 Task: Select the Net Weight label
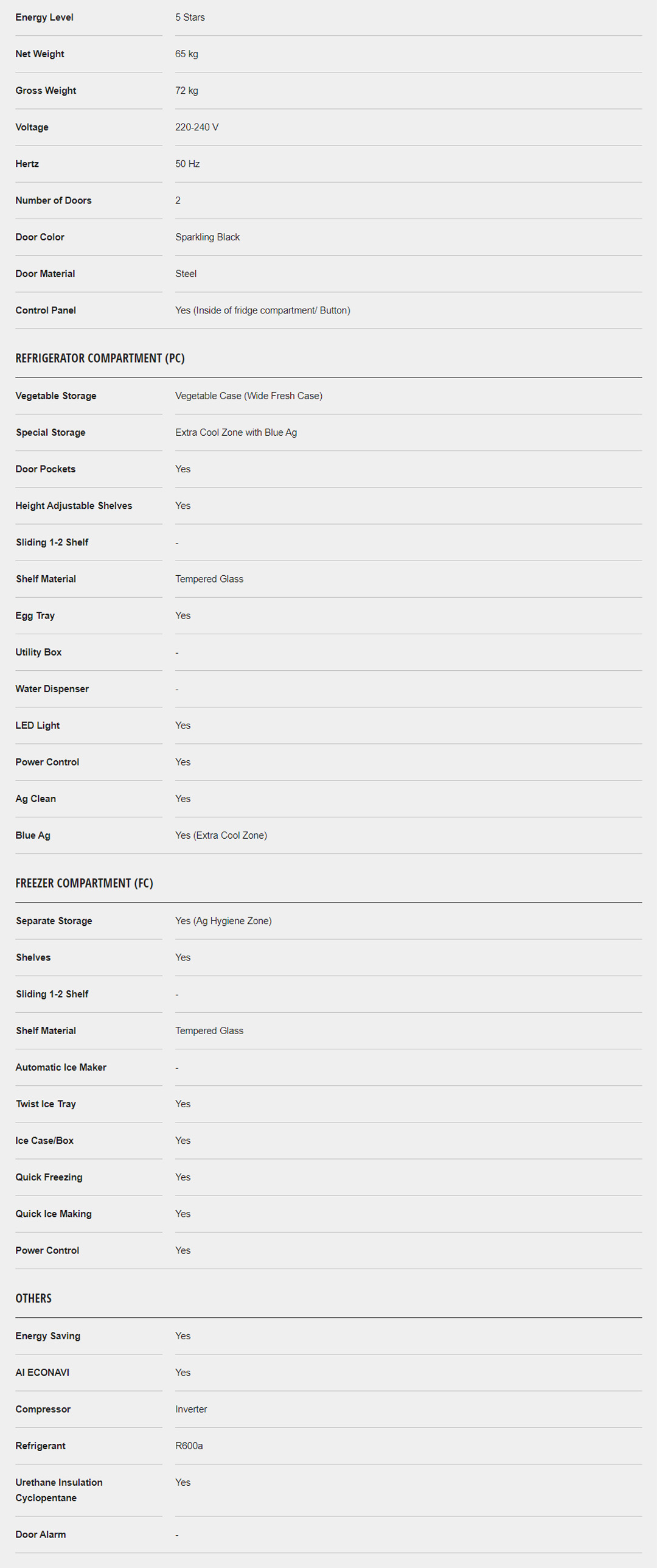[40, 54]
